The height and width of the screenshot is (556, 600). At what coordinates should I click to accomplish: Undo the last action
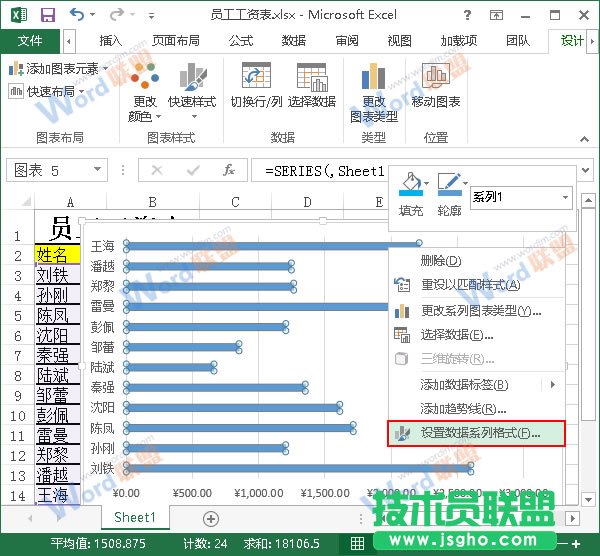(x=77, y=15)
